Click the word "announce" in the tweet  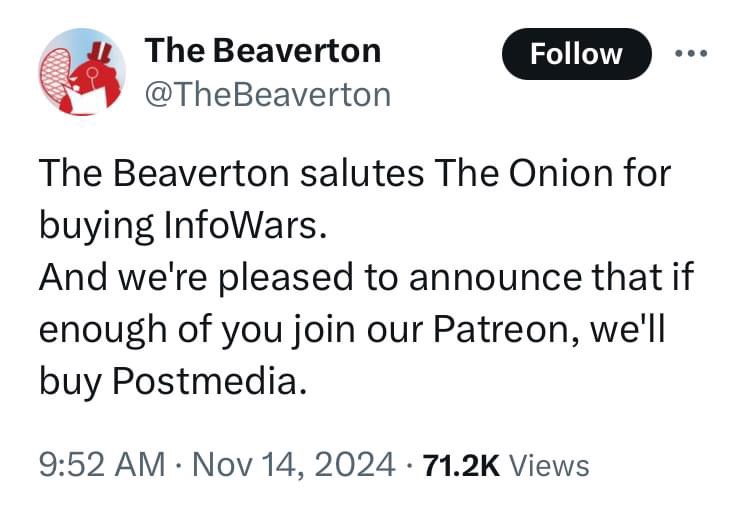click(496, 278)
